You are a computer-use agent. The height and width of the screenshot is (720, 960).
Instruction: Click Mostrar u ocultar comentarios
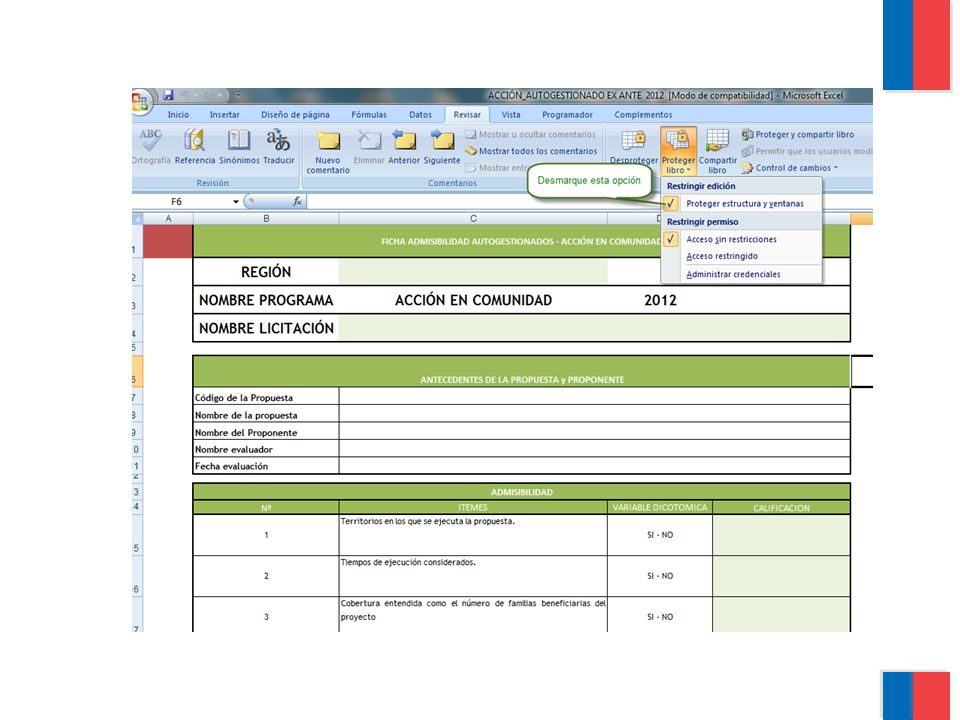pyautogui.click(x=530, y=134)
